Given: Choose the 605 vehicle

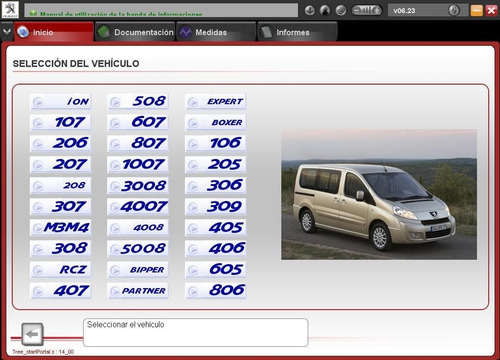Looking at the screenshot, I should [x=216, y=270].
